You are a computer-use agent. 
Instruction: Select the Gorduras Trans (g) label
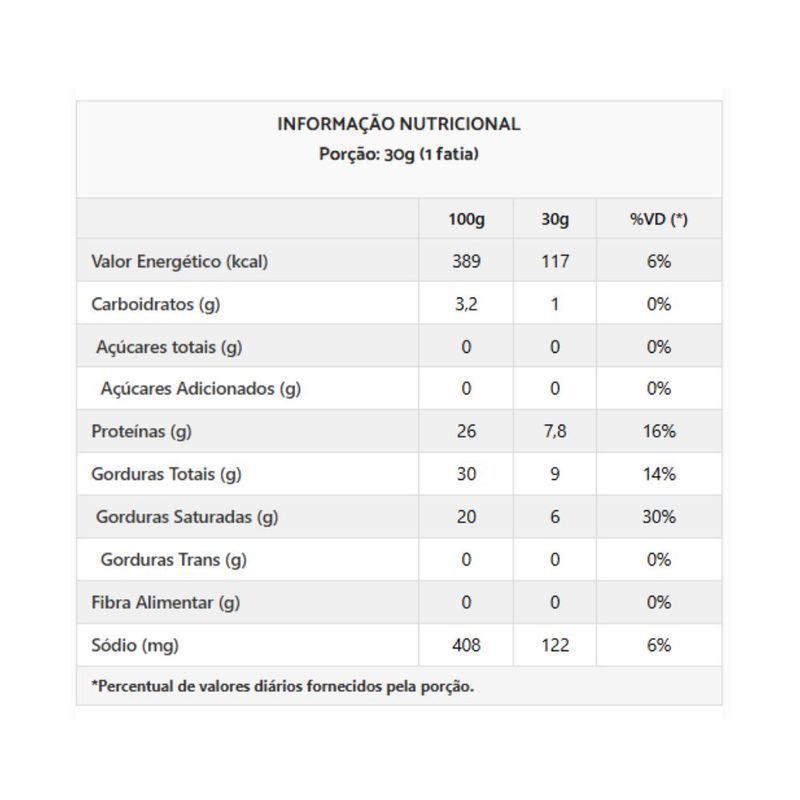pos(173,560)
